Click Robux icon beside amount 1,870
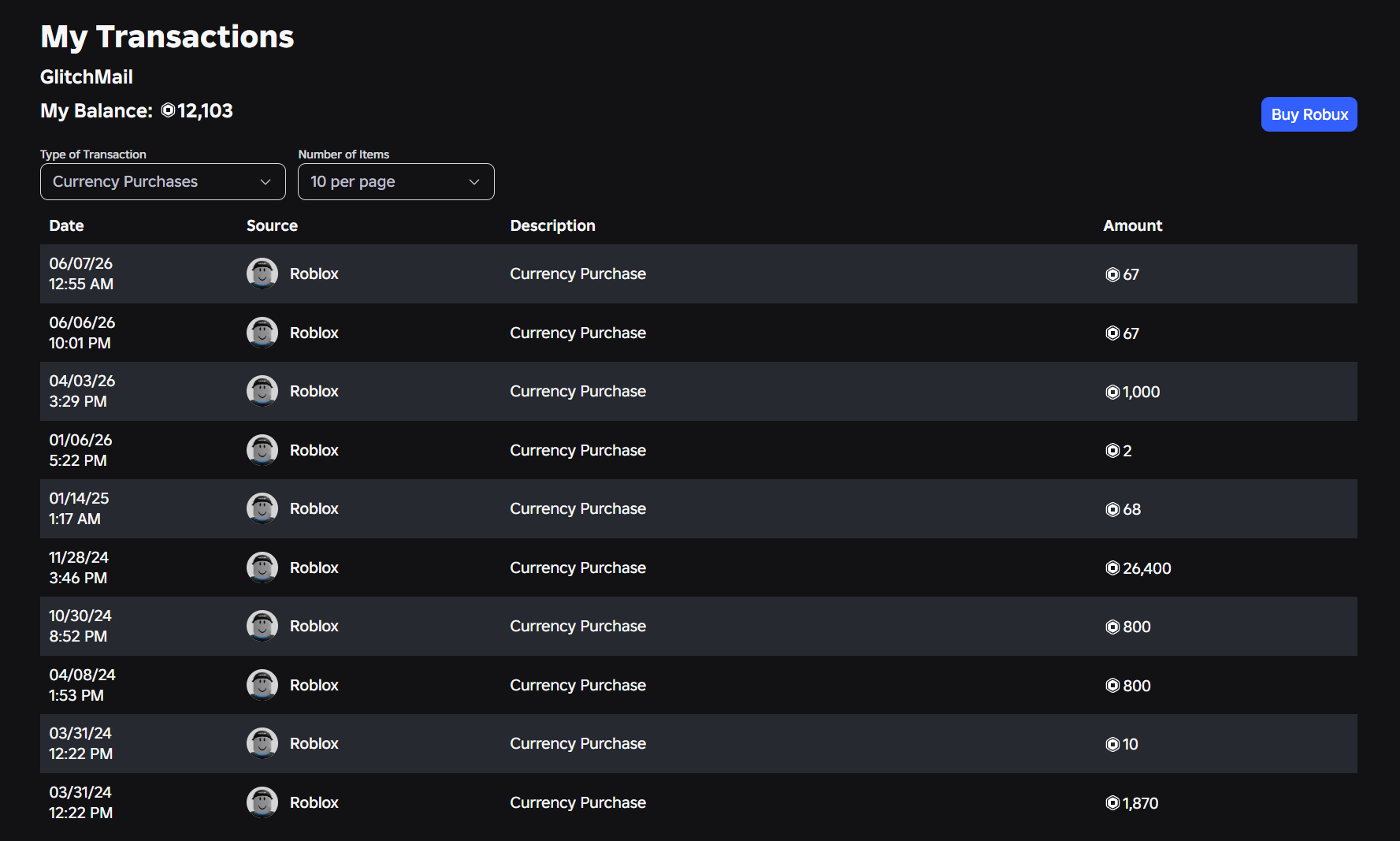 (x=1112, y=803)
